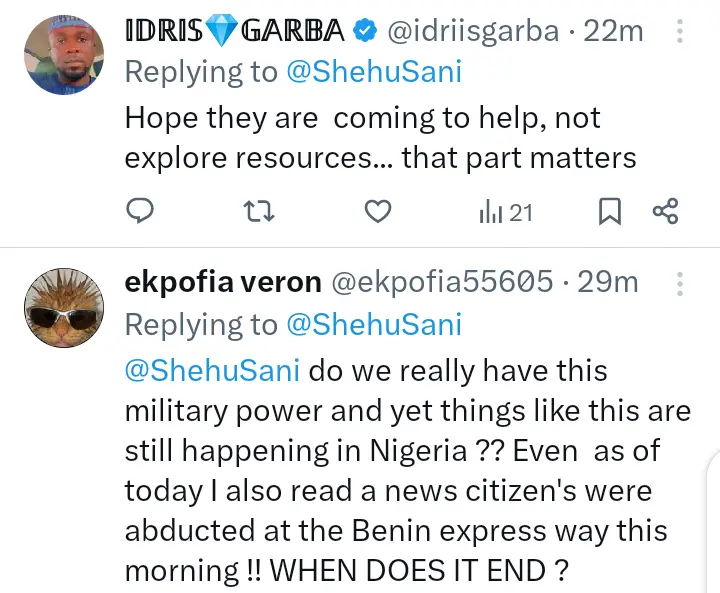Bookmark Idris Garba's tweet

coord(609,211)
